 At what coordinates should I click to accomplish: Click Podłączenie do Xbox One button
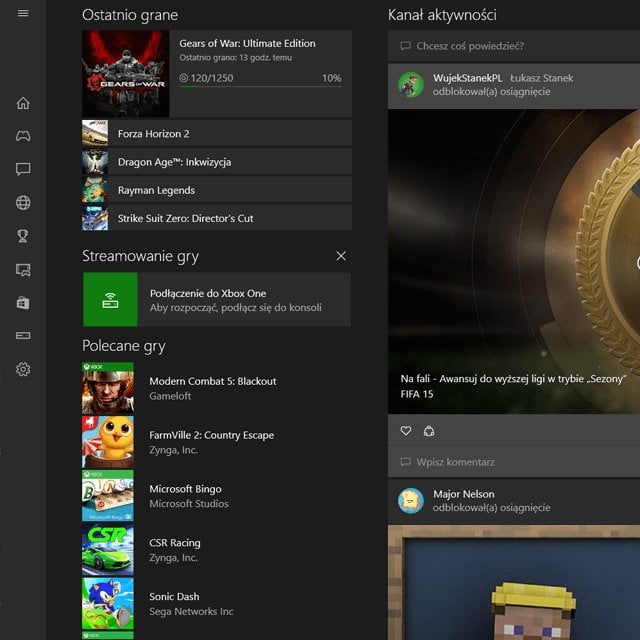(216, 300)
